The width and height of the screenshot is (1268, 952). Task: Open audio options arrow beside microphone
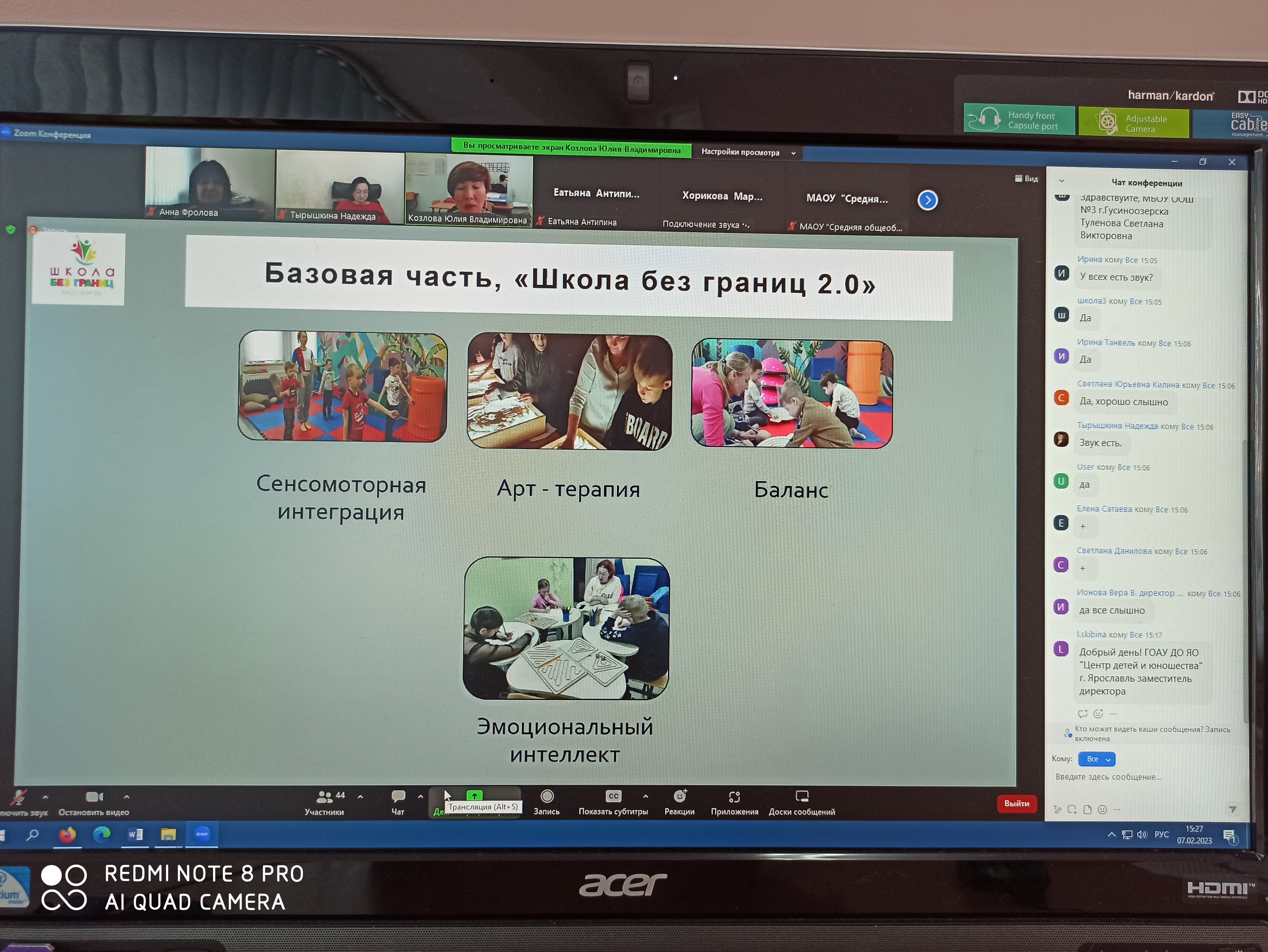pyautogui.click(x=45, y=797)
